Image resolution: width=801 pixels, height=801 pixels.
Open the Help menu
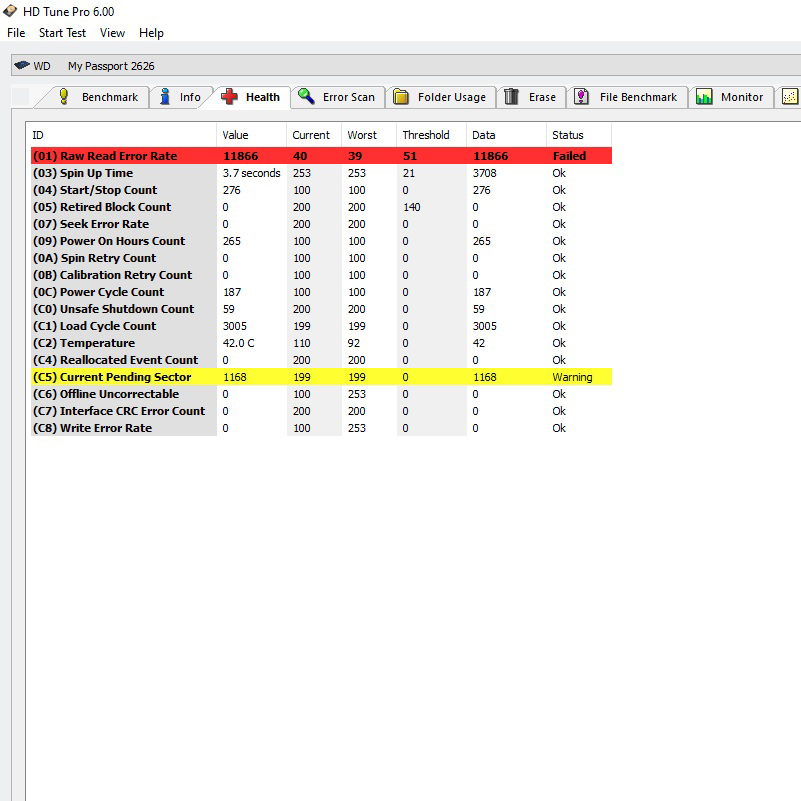tap(151, 33)
